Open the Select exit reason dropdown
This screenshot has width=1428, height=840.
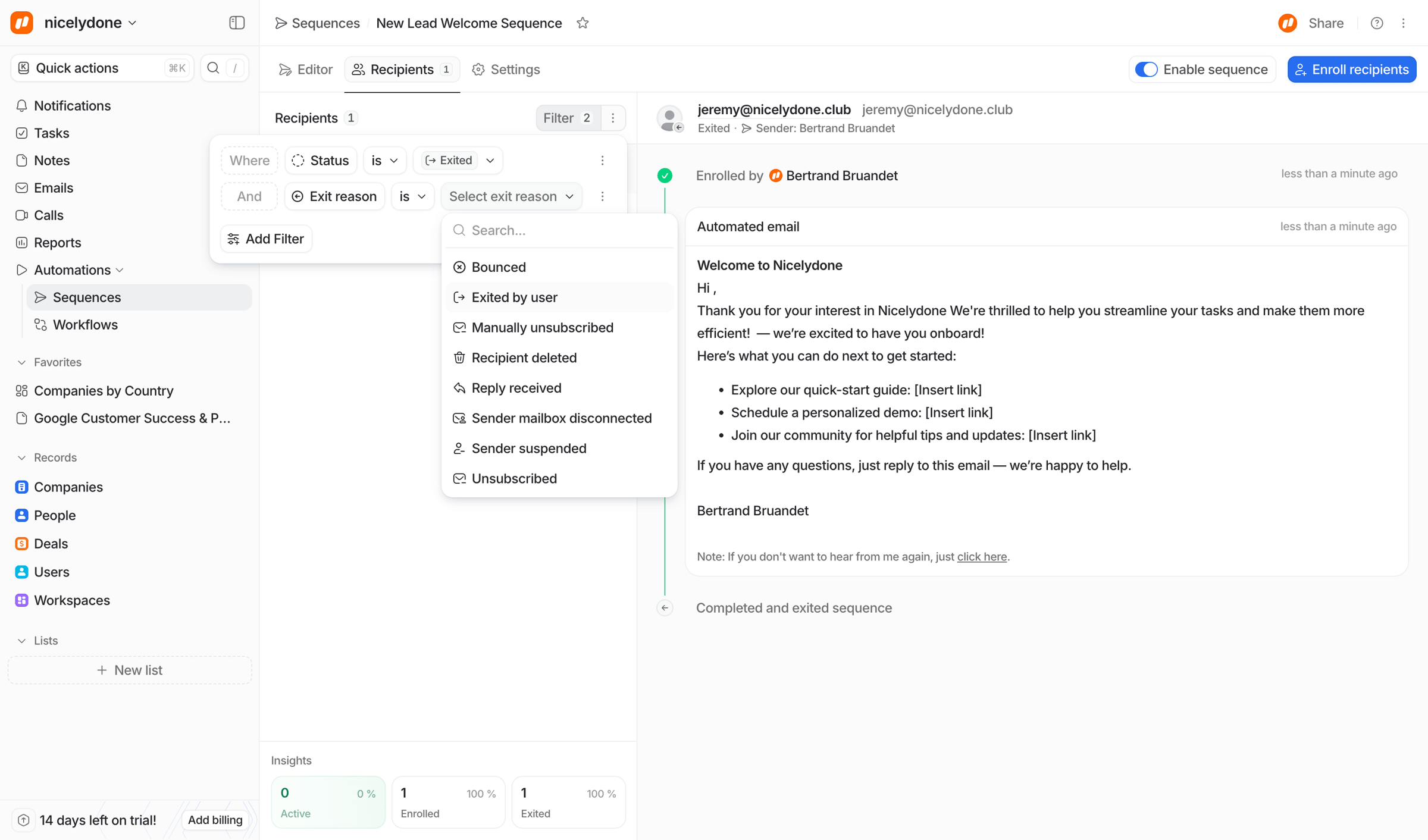(x=511, y=196)
